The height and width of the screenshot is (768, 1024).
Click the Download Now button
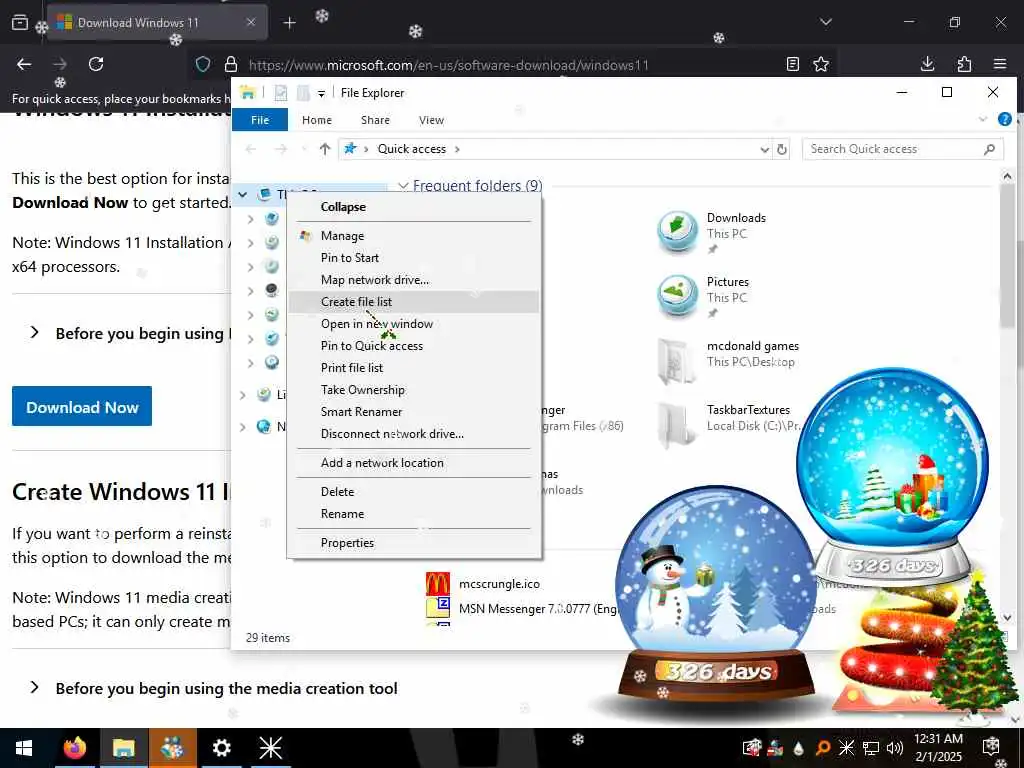click(x=82, y=406)
